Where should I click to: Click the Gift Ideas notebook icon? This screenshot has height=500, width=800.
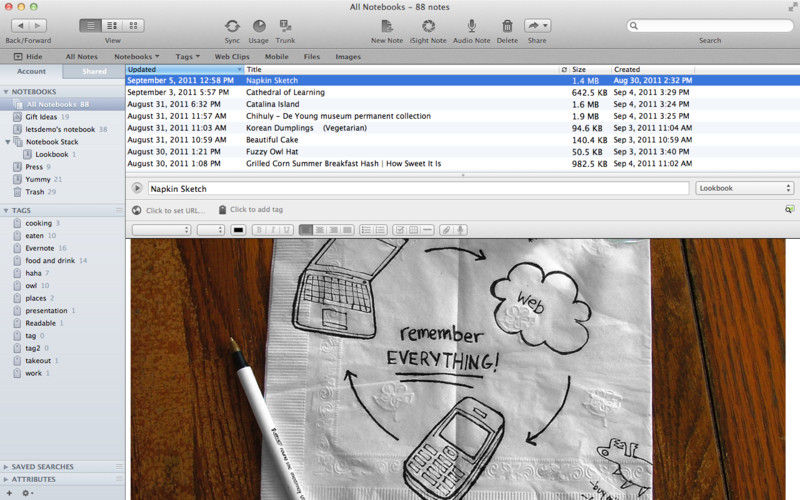[17, 117]
